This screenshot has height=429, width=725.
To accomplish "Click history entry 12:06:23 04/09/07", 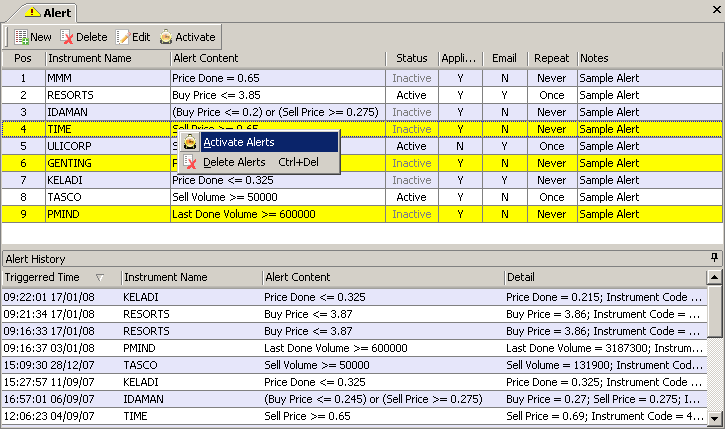I will 355,417.
